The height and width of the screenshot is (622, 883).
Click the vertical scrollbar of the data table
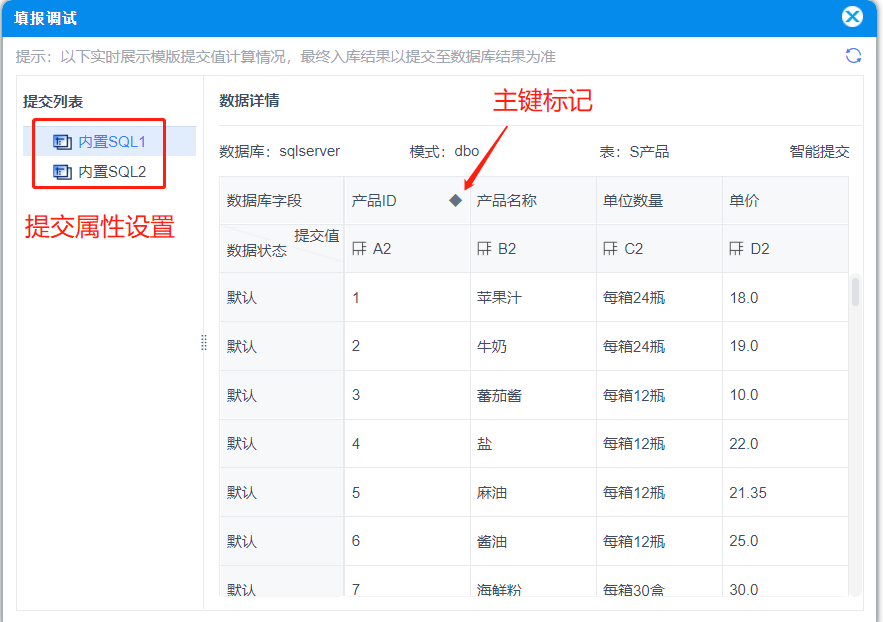tap(855, 290)
